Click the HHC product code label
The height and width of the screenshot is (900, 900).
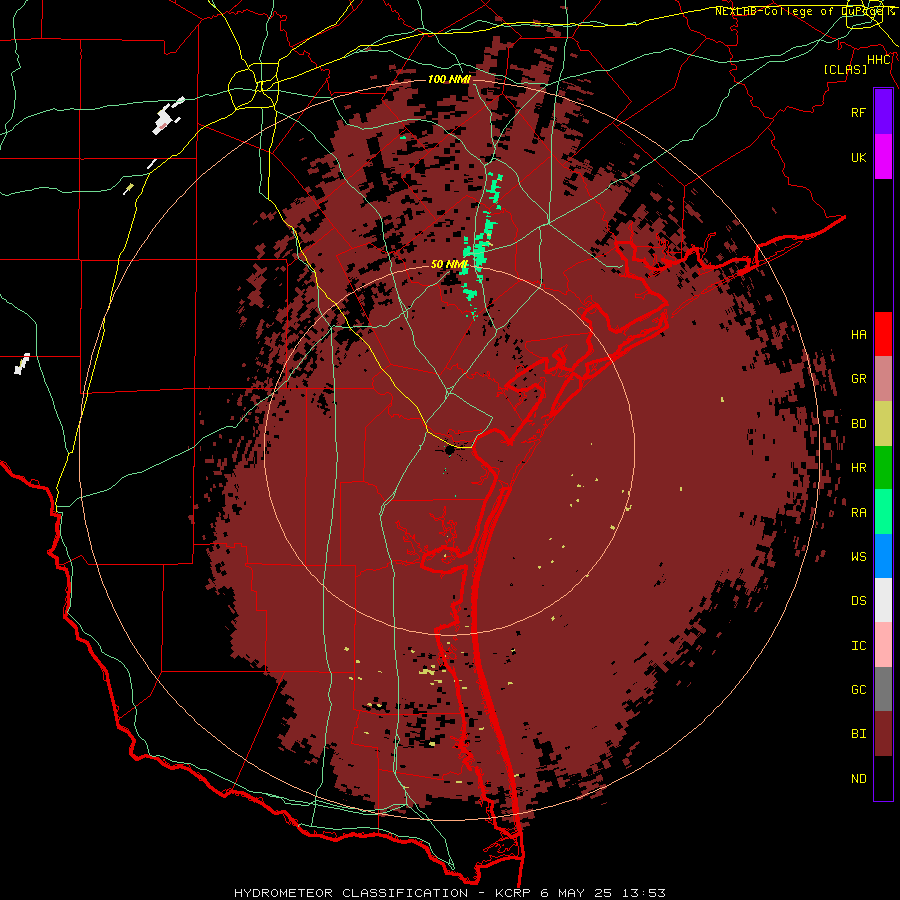click(879, 60)
